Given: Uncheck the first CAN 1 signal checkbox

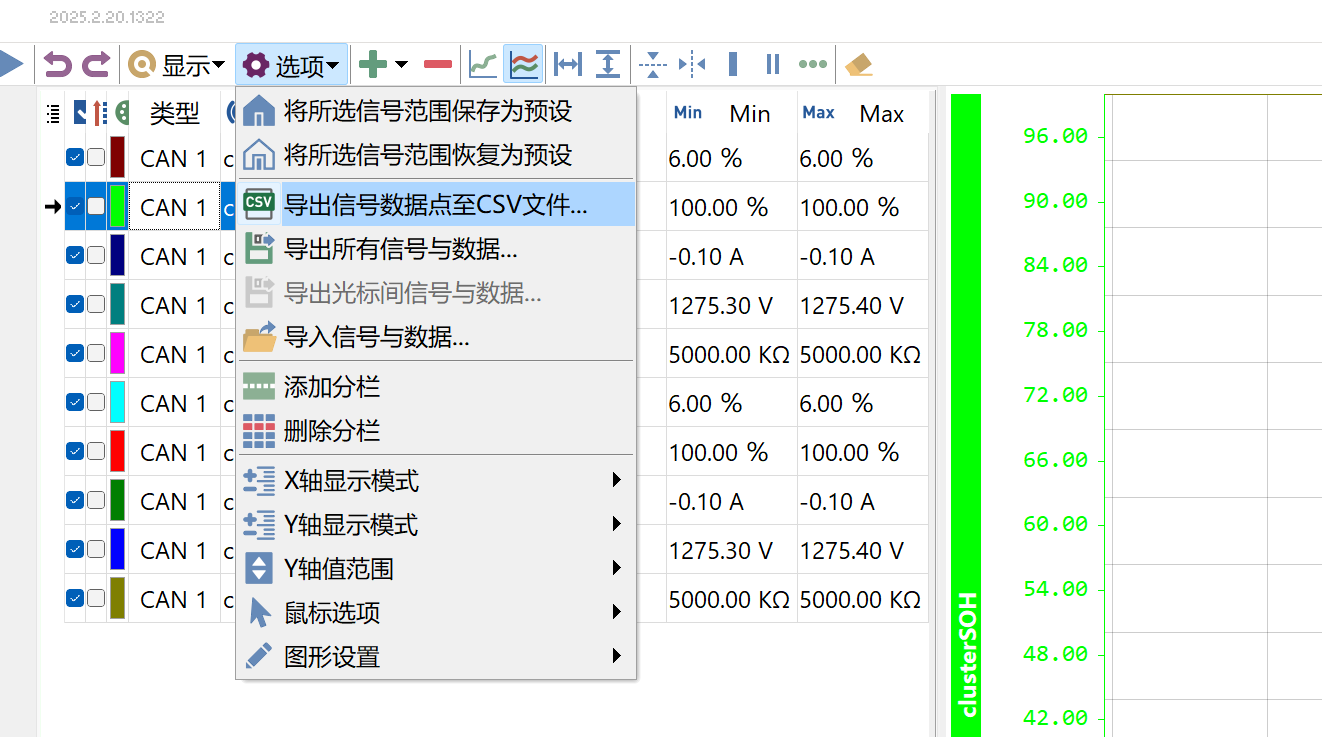Looking at the screenshot, I should [x=74, y=157].
